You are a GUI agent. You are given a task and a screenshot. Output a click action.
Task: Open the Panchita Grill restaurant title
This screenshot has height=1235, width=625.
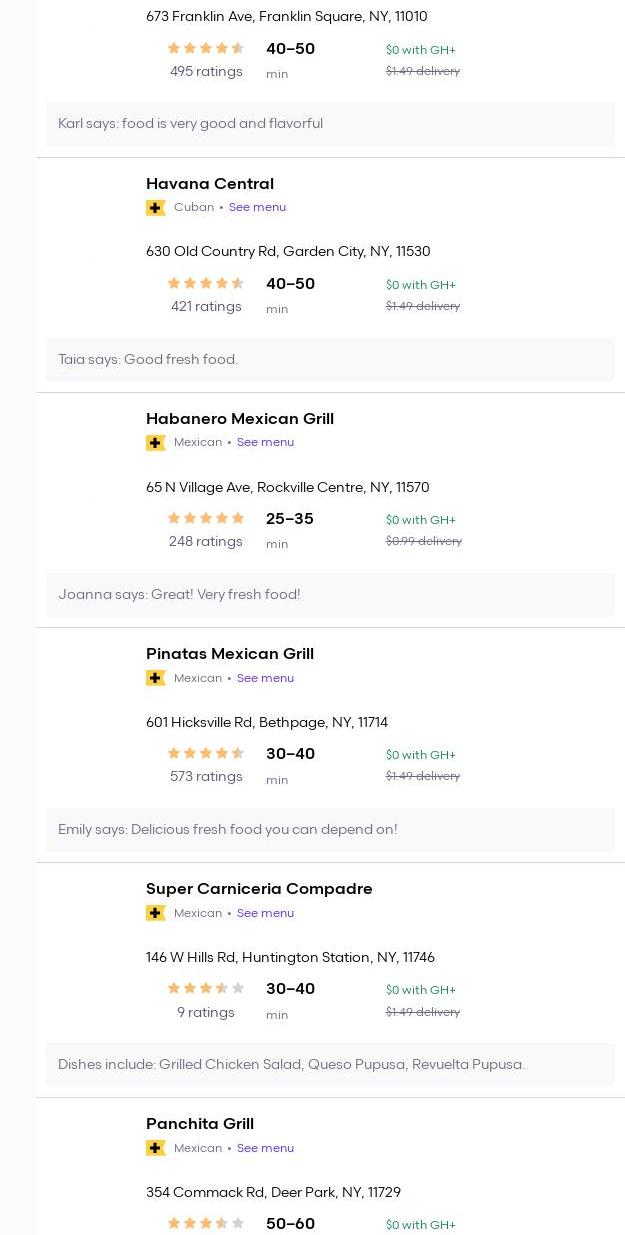[x=200, y=1124]
